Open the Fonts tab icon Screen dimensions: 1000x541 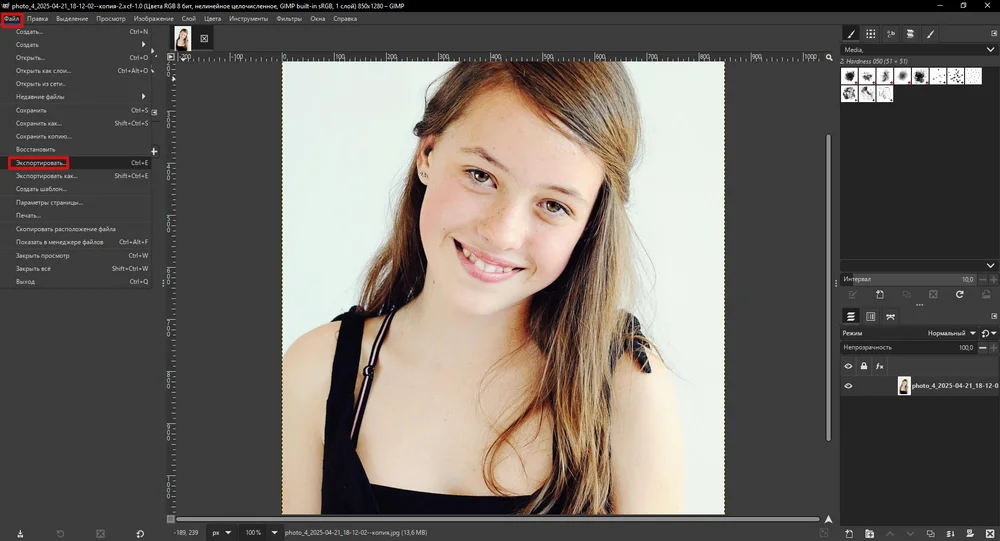tap(891, 34)
